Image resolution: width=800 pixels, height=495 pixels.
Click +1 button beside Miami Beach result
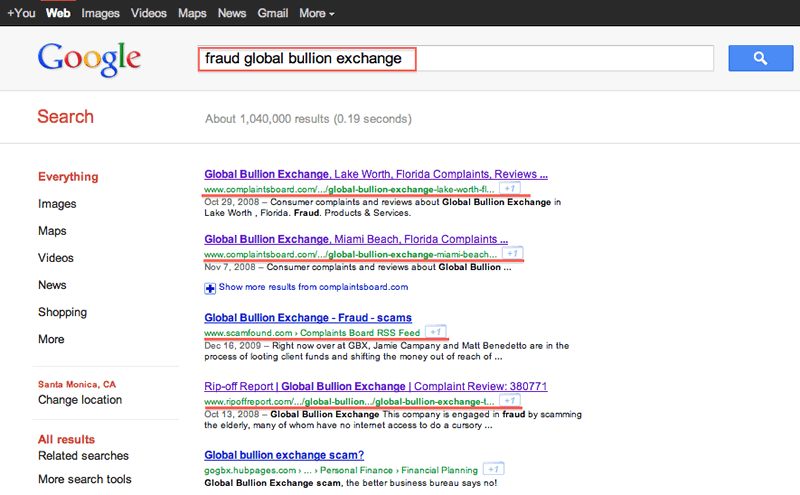coord(511,254)
